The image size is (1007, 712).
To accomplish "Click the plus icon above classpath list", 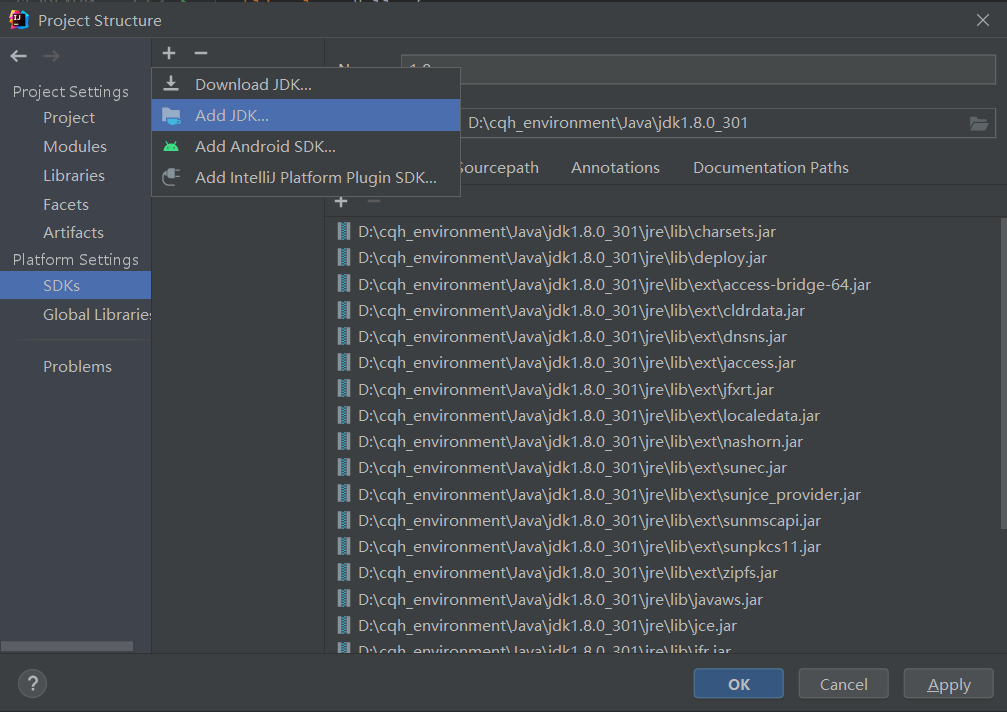I will point(341,202).
